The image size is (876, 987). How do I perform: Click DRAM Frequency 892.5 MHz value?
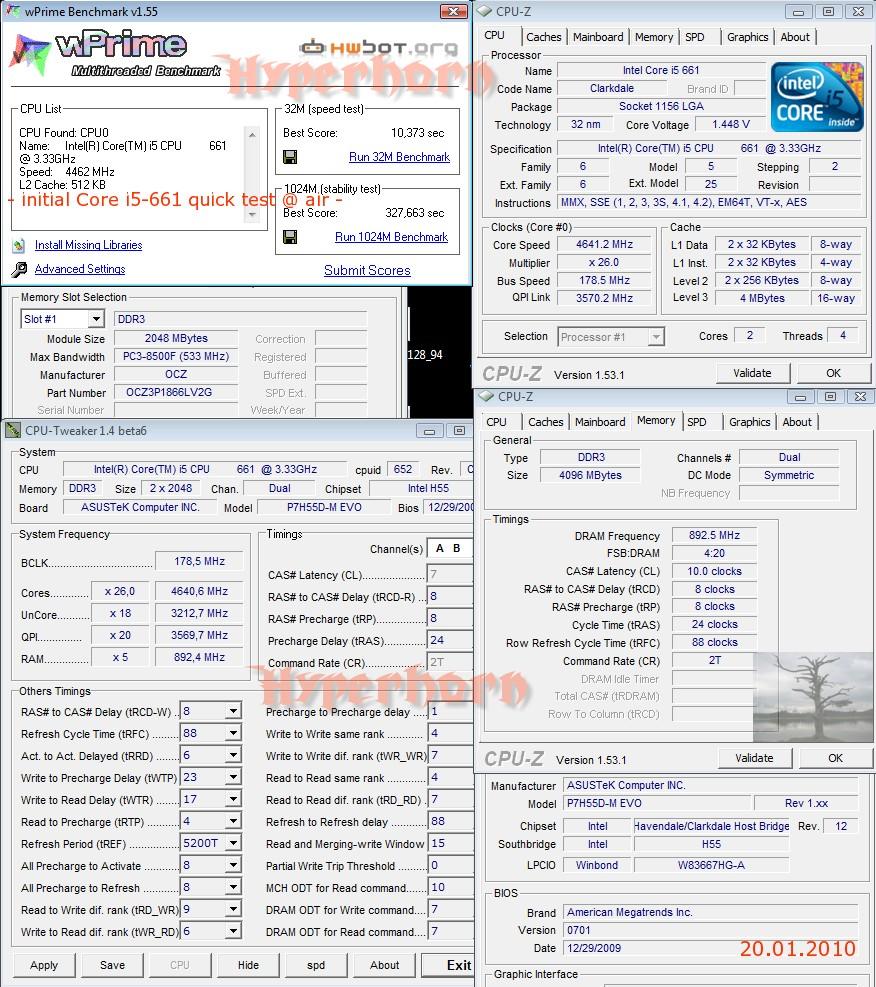point(714,535)
